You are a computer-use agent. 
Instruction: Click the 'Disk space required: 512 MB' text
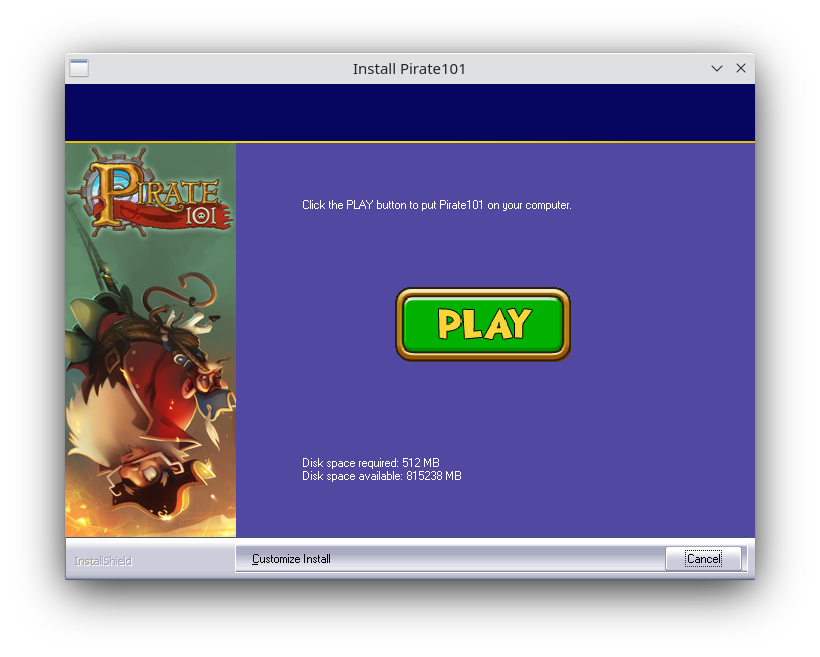[x=370, y=463]
